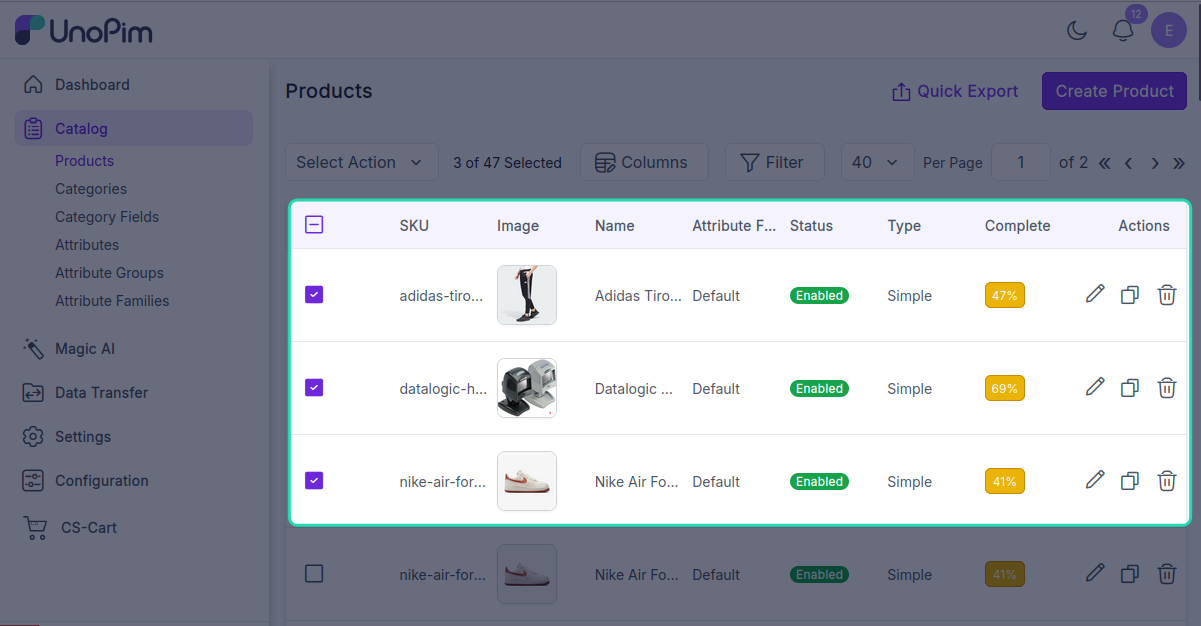The height and width of the screenshot is (626, 1201).
Task: Click the Adidas pants product thumbnail
Action: pyautogui.click(x=527, y=295)
